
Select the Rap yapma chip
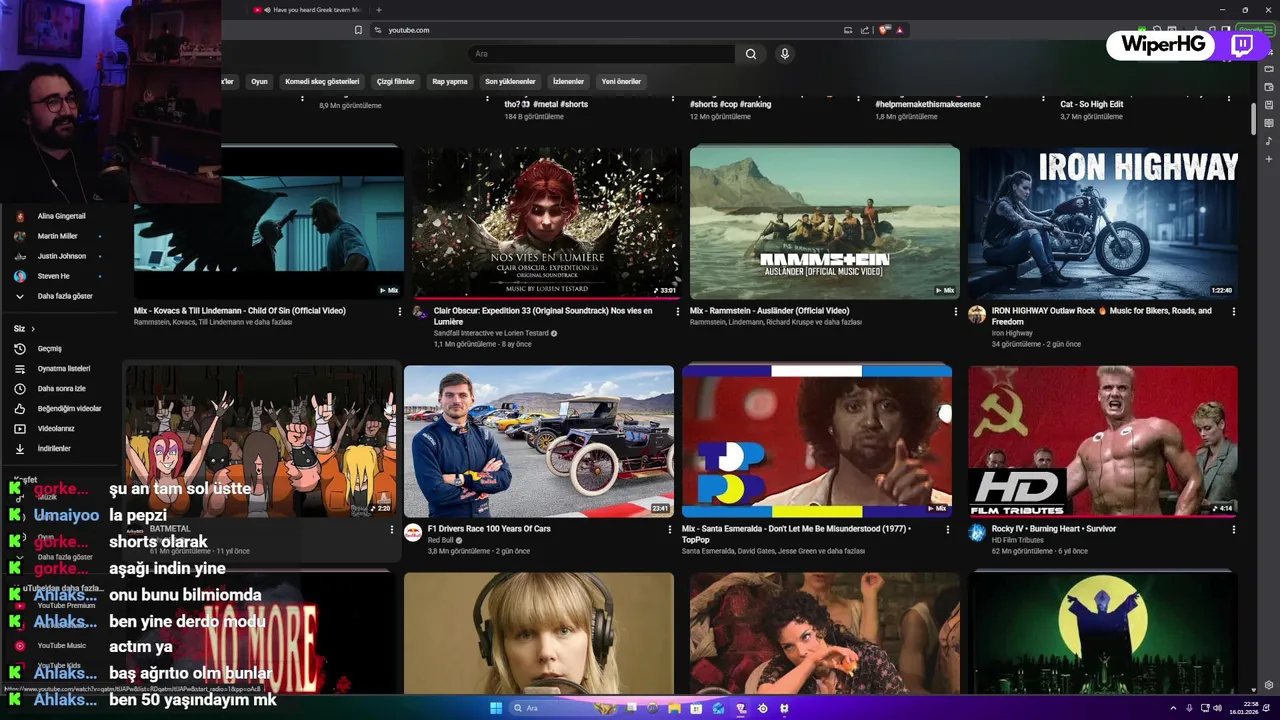pyautogui.click(x=450, y=82)
